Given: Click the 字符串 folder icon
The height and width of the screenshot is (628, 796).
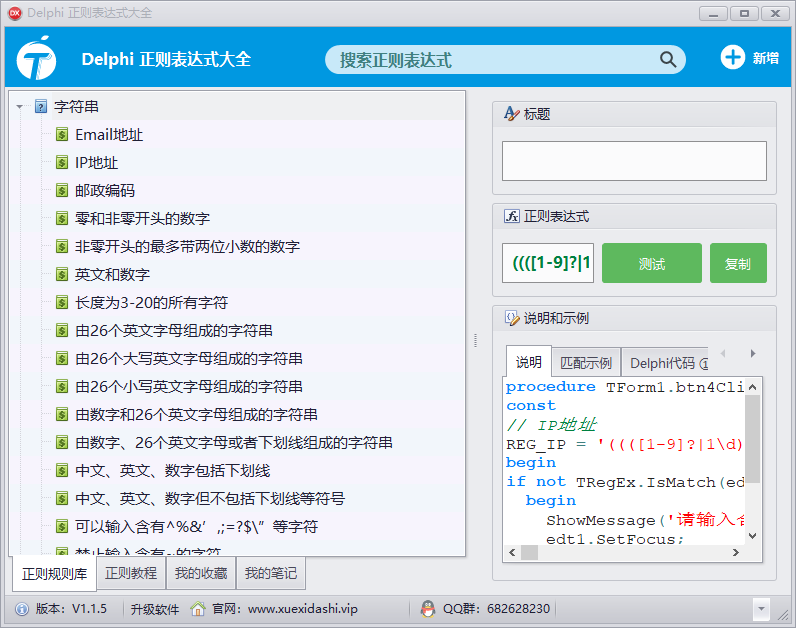Looking at the screenshot, I should [x=41, y=107].
